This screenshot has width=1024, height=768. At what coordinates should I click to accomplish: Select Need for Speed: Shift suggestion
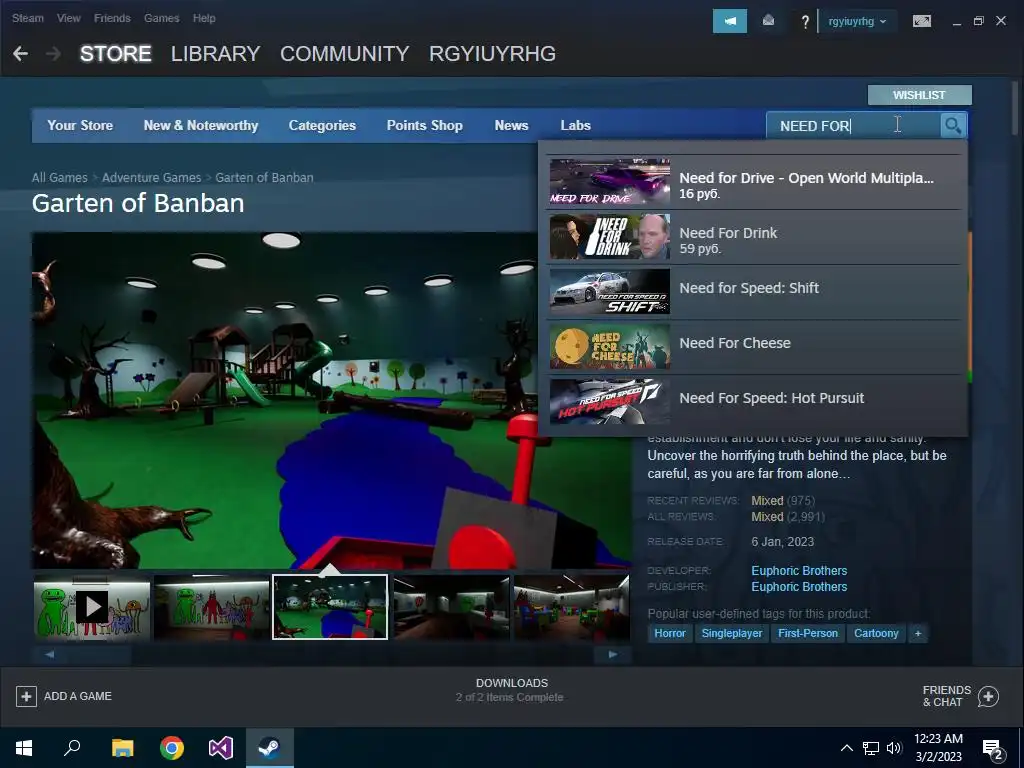pos(753,292)
